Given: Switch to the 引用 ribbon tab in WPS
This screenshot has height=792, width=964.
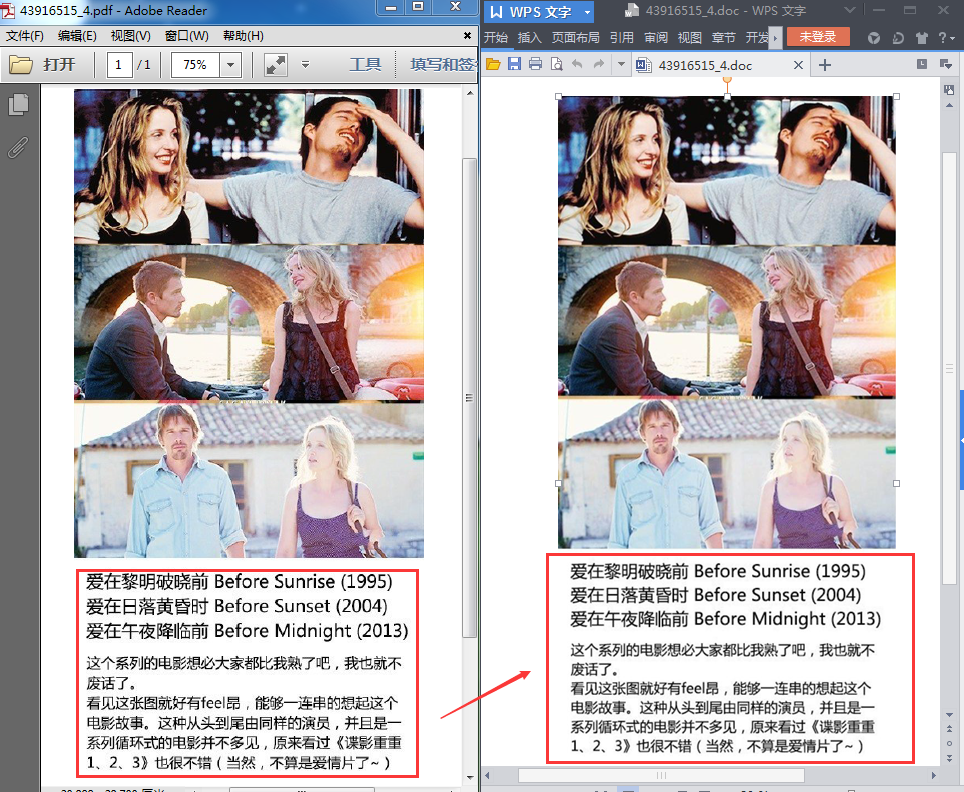Looking at the screenshot, I should click(x=622, y=38).
